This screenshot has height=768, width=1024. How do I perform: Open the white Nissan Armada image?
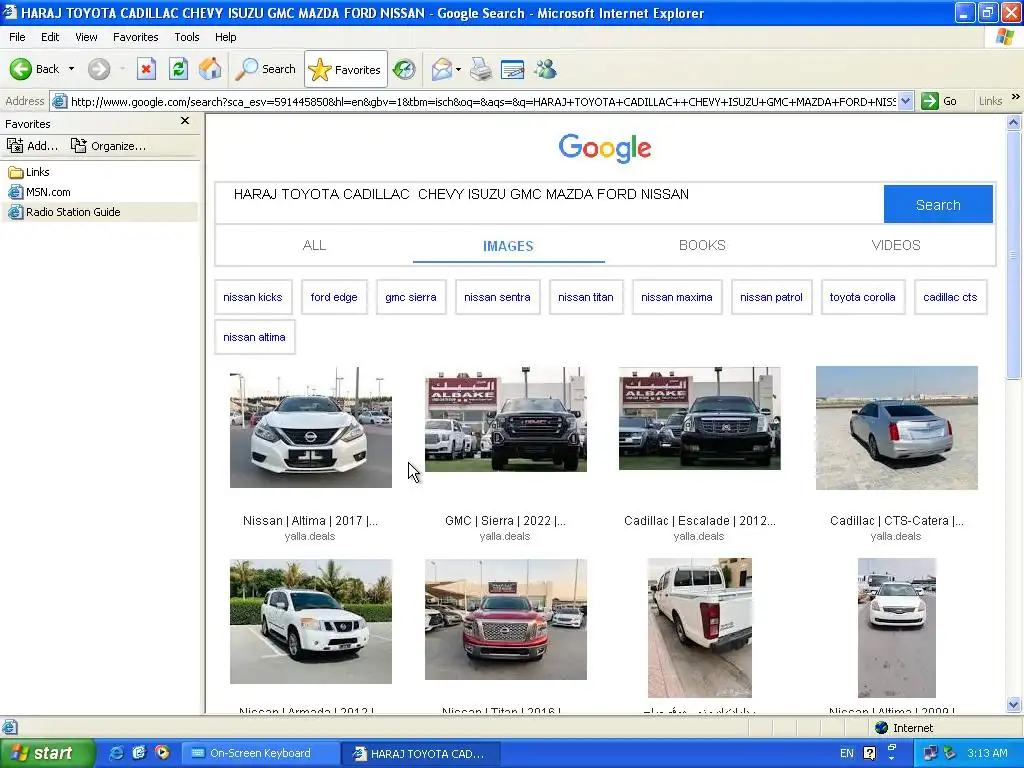[311, 621]
